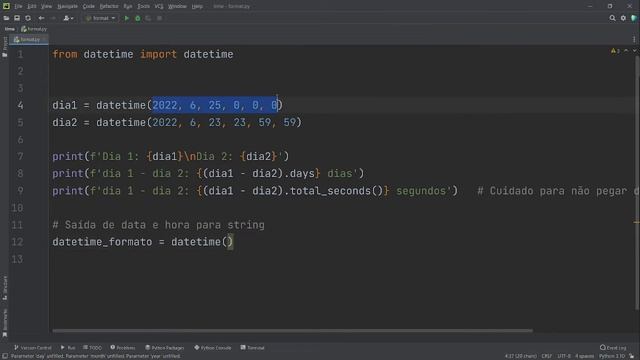Toggle the Structure tool window sidebar

[x=5, y=288]
